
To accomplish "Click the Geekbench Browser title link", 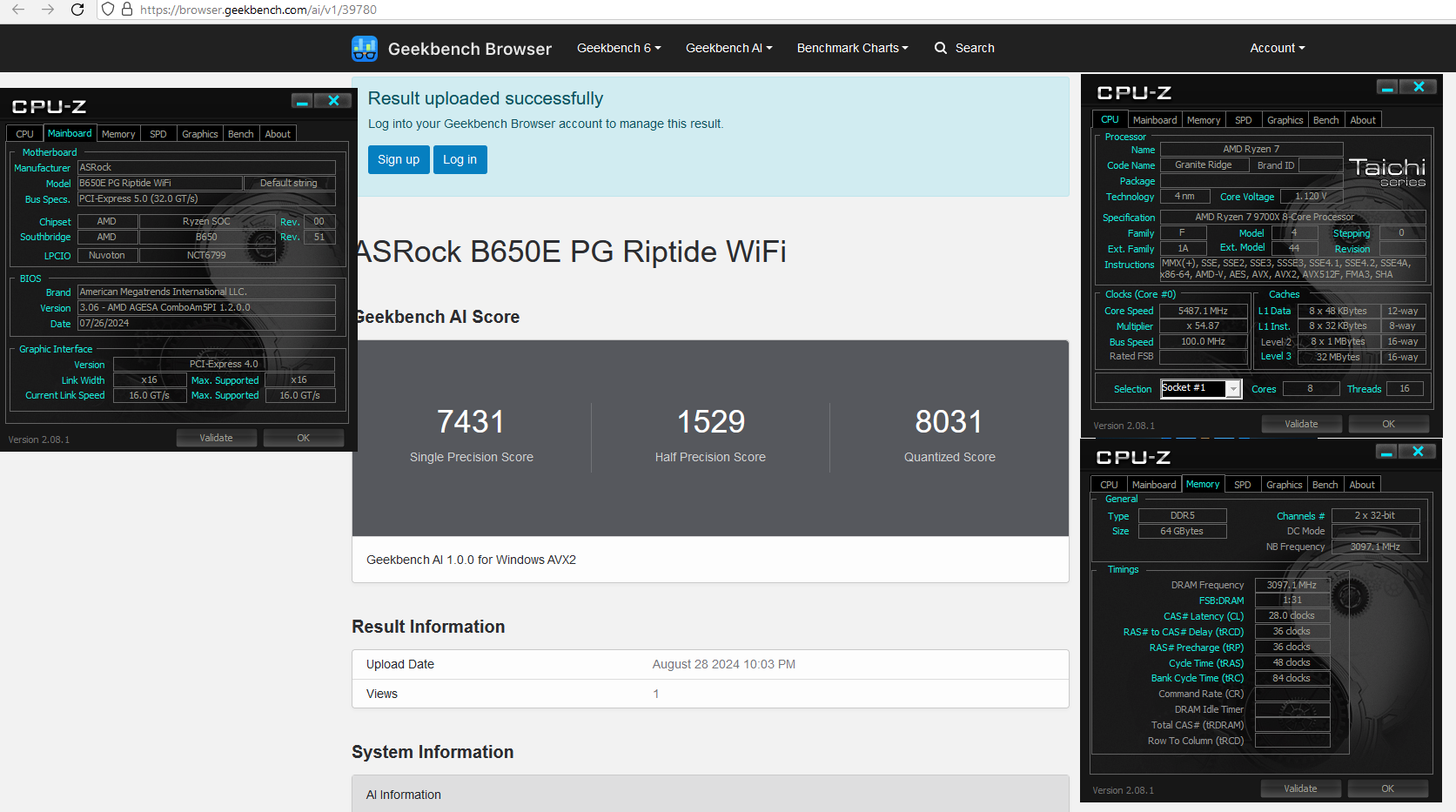I will pos(470,49).
